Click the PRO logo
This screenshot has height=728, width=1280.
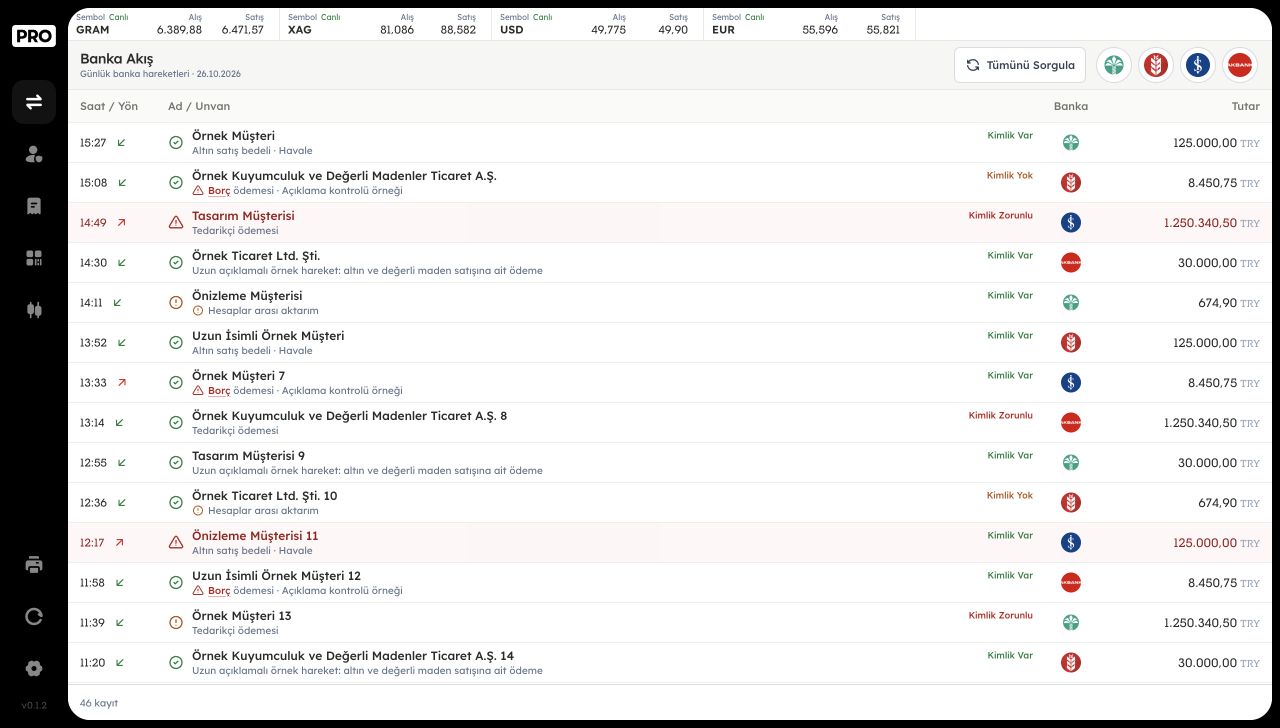(x=34, y=36)
